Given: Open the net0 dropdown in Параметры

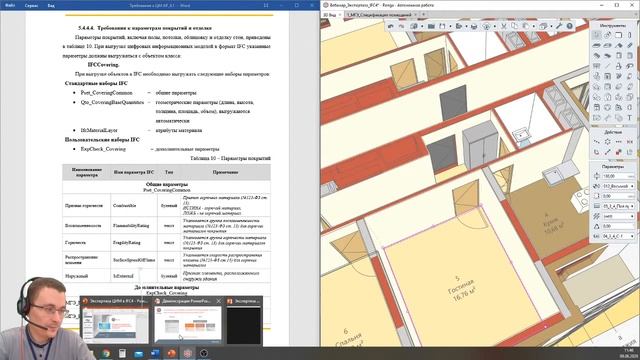Looking at the screenshot, I should point(619,216).
